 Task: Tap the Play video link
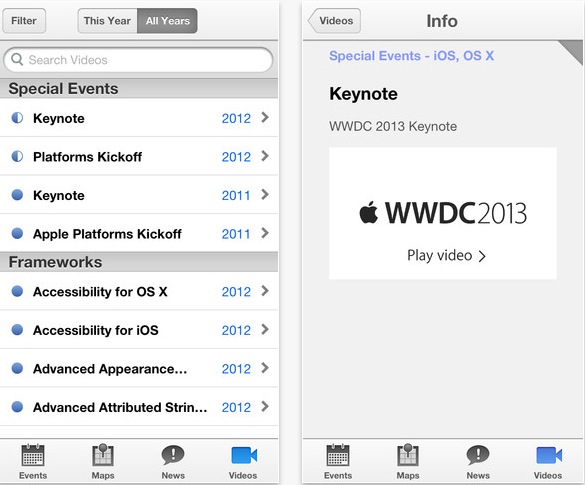point(447,256)
